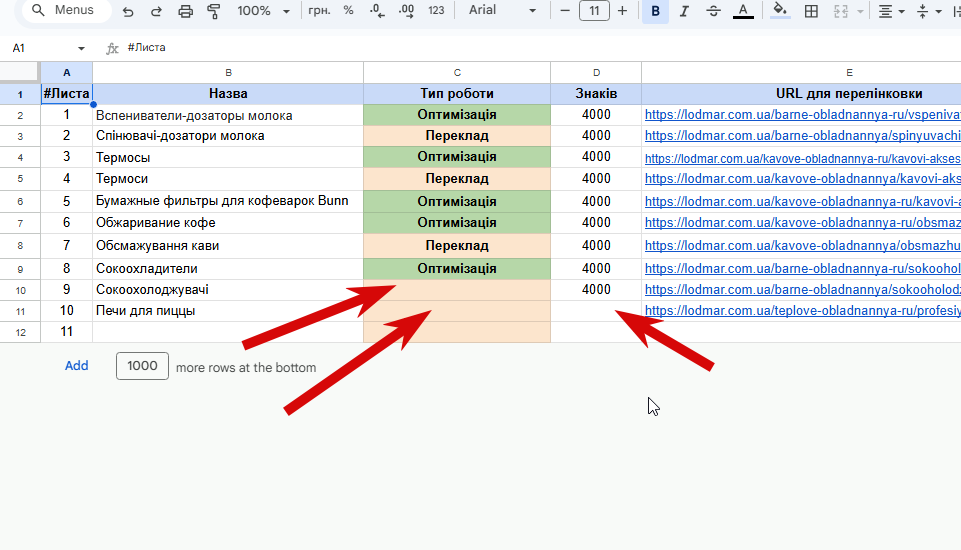Apply strikethrough formatting

[x=713, y=11]
